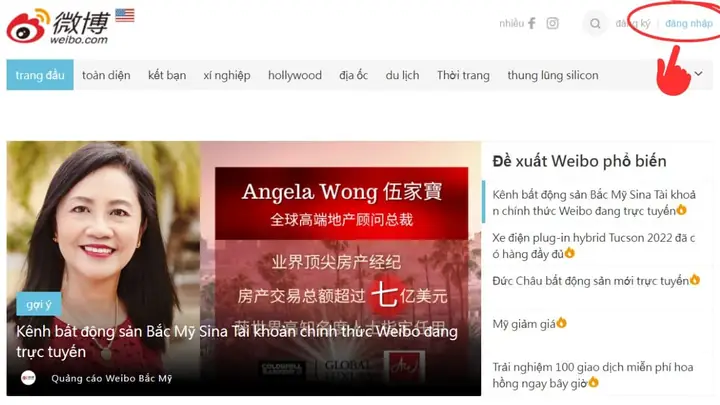Open the địa ốc tab
Viewport: 720px width, 405px height.
[x=354, y=75]
